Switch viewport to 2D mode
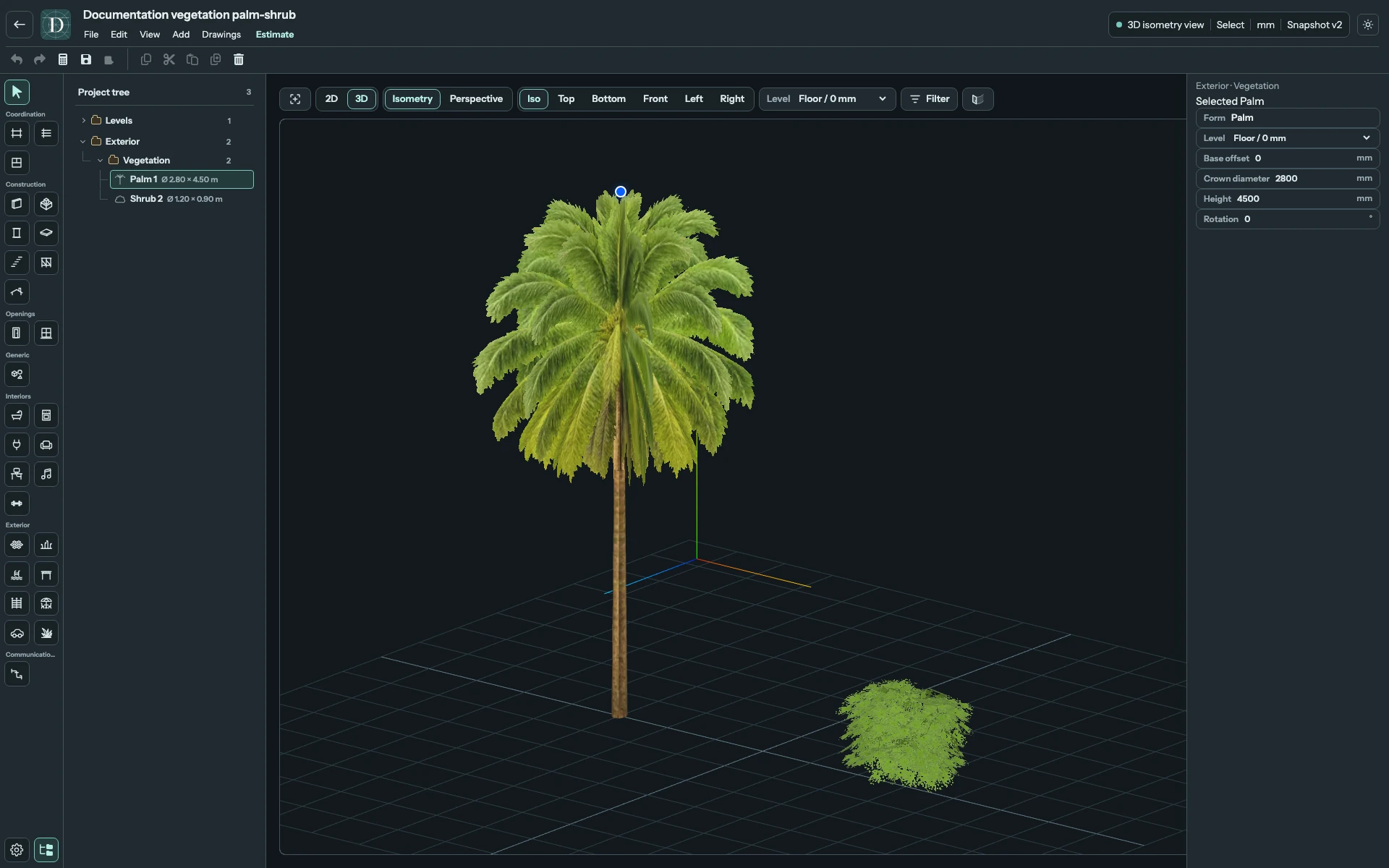 (x=331, y=99)
